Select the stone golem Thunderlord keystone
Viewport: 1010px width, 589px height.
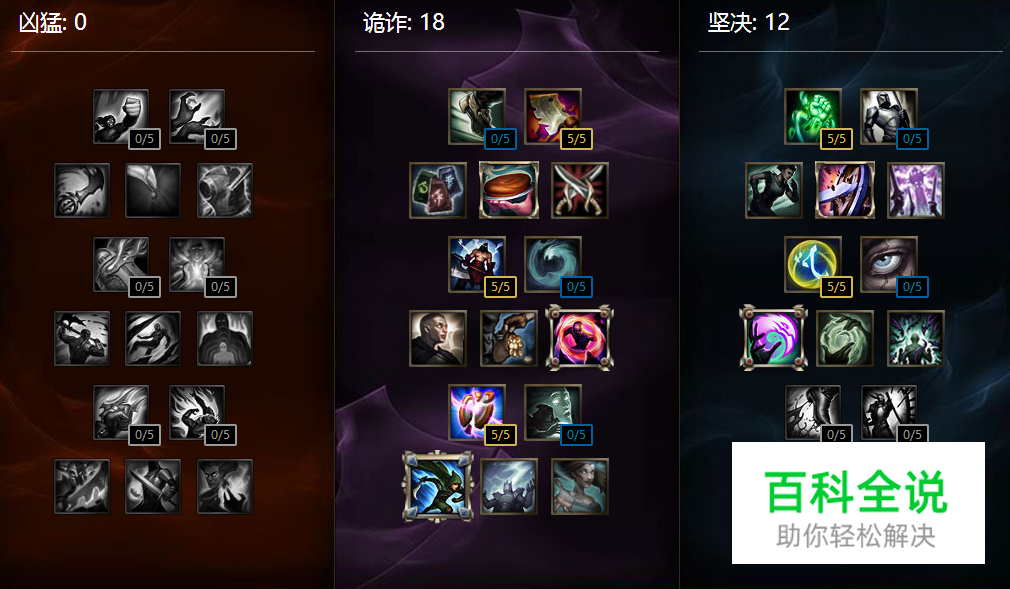(509, 487)
